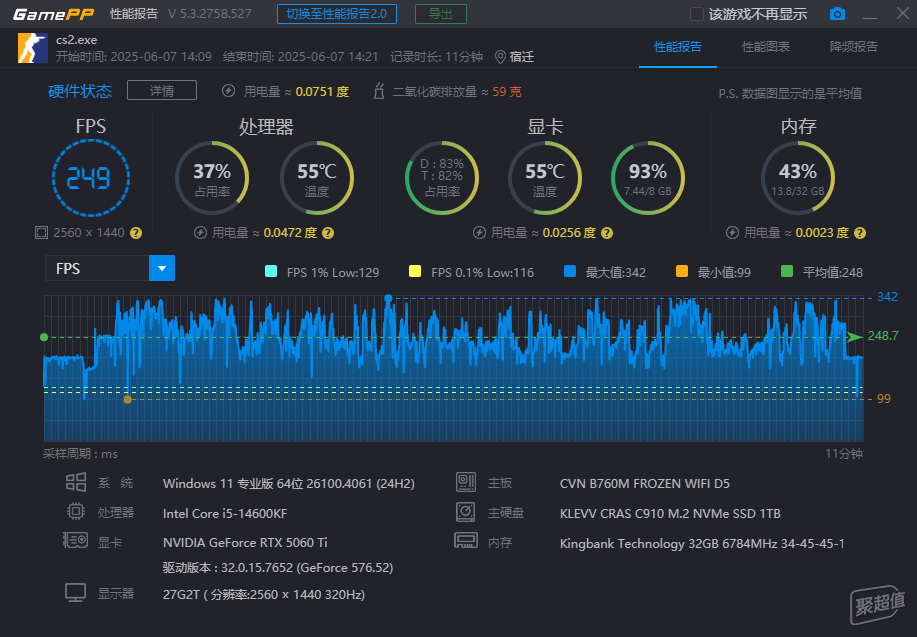The width and height of the screenshot is (917, 637).
Task: Switch to the 性能图表 tab
Action: (766, 47)
